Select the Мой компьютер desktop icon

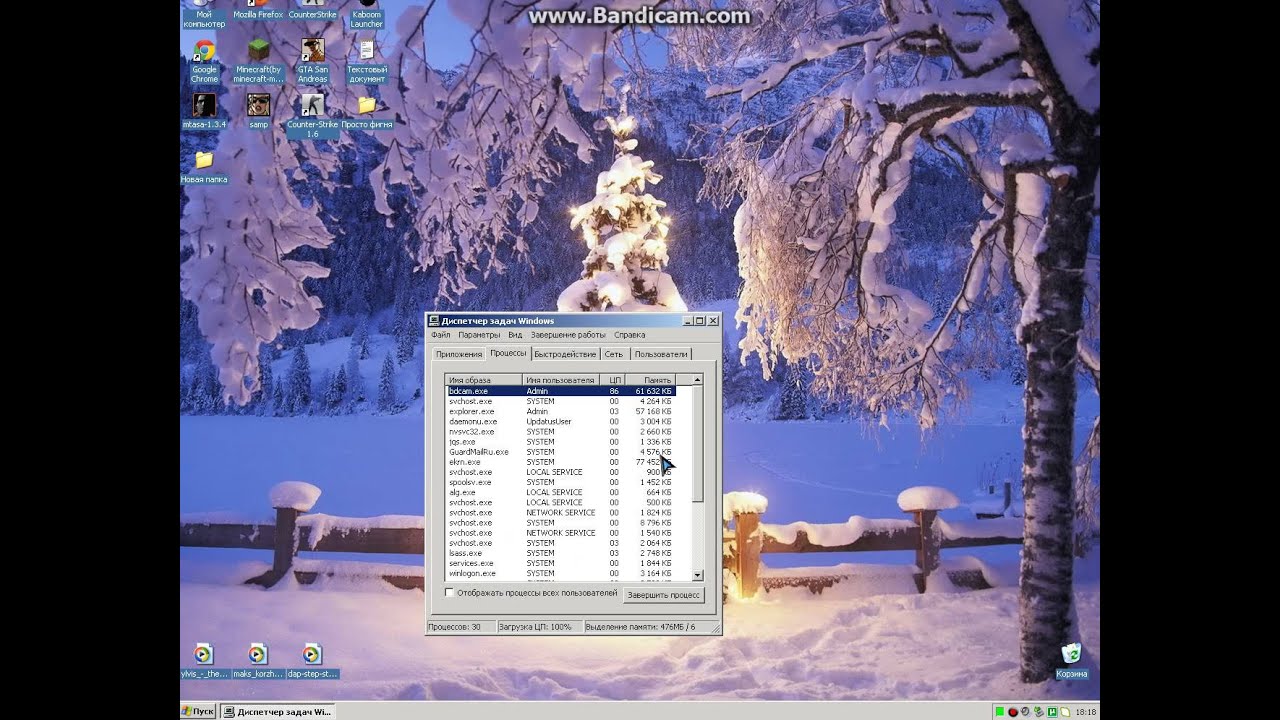(204, 12)
